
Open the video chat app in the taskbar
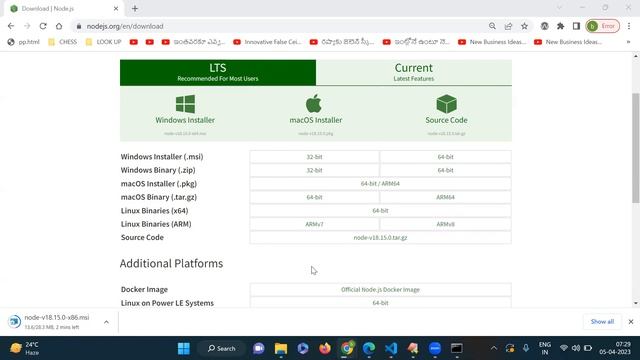(x=259, y=348)
